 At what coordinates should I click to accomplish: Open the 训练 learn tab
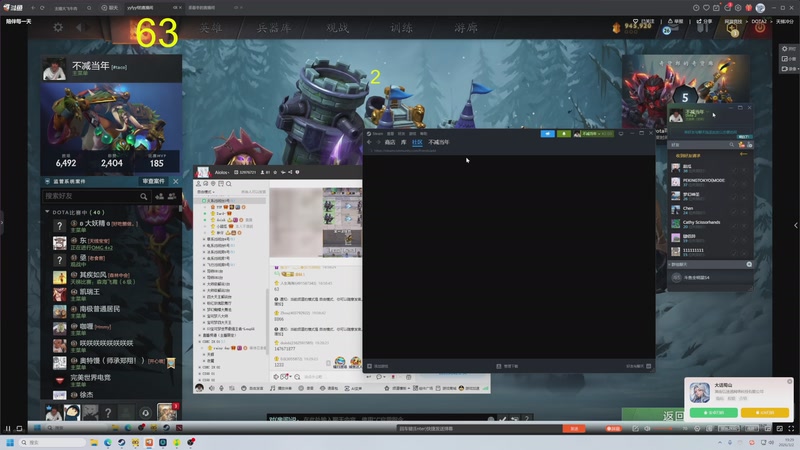pos(402,28)
